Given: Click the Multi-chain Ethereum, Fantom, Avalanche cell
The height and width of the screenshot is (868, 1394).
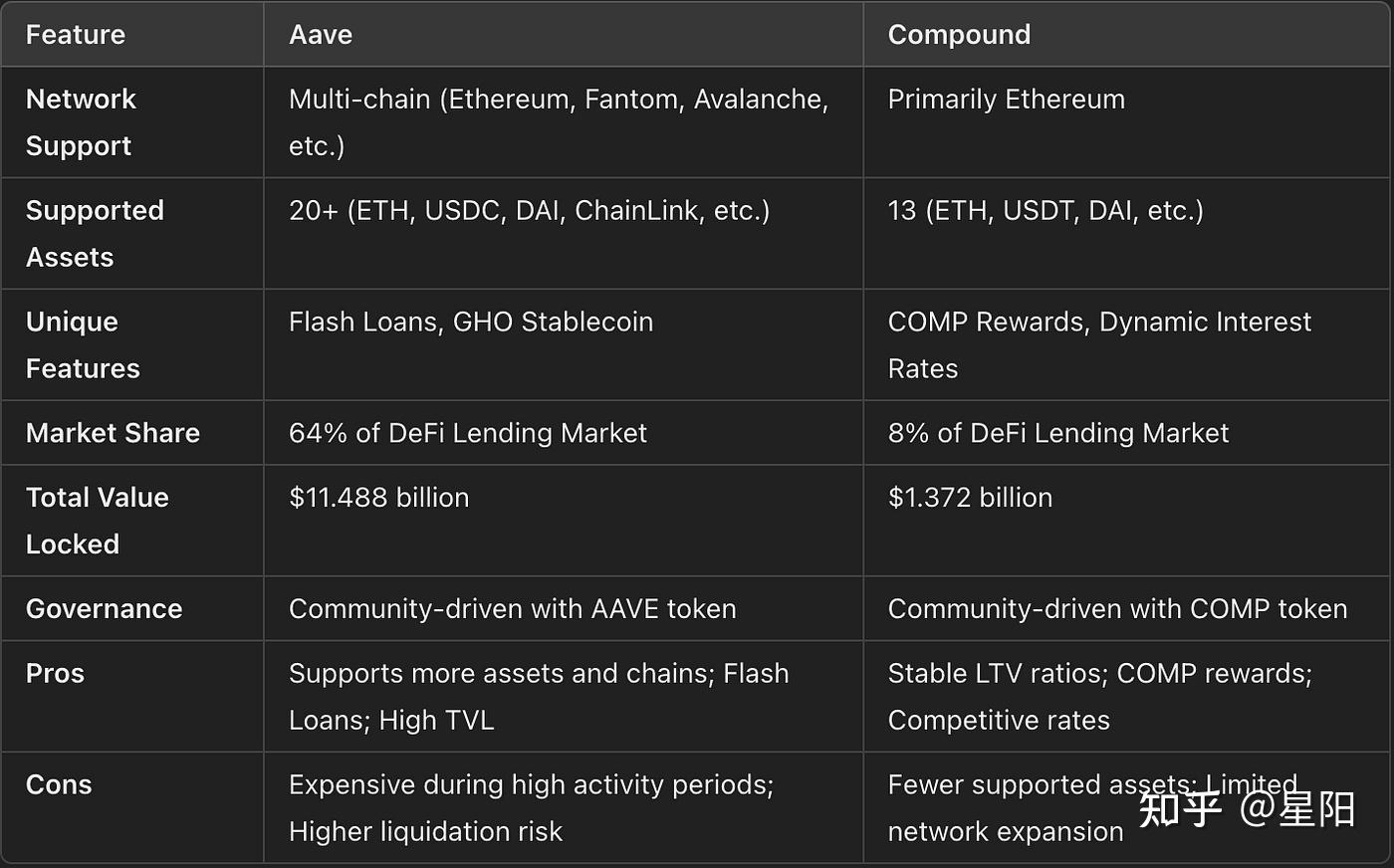Looking at the screenshot, I should coord(558,122).
